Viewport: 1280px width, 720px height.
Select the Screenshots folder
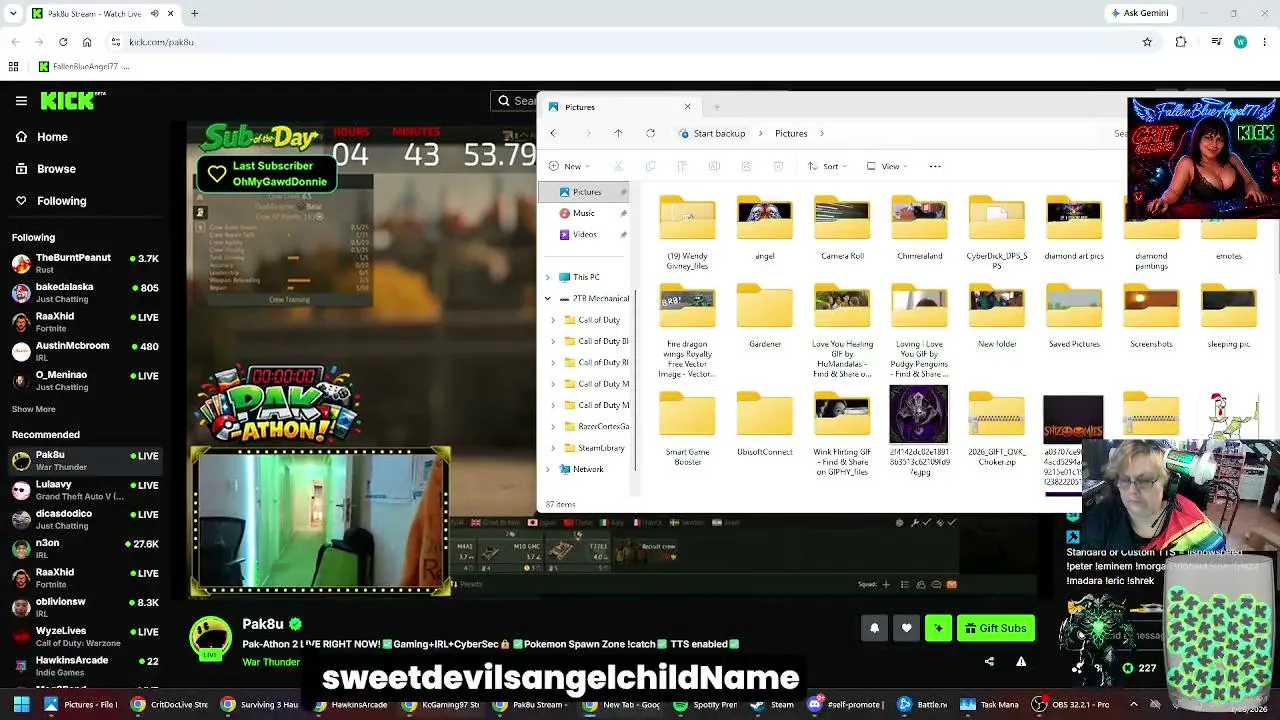1151,317
